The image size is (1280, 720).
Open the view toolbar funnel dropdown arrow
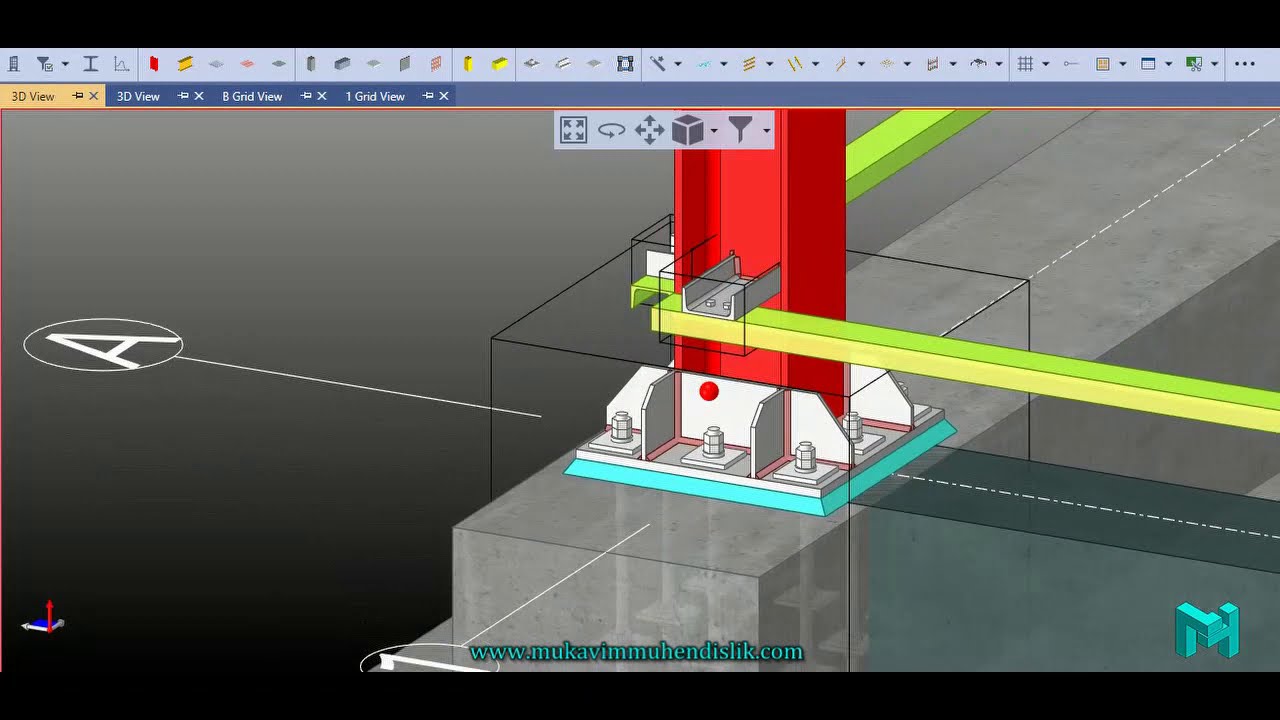766,130
